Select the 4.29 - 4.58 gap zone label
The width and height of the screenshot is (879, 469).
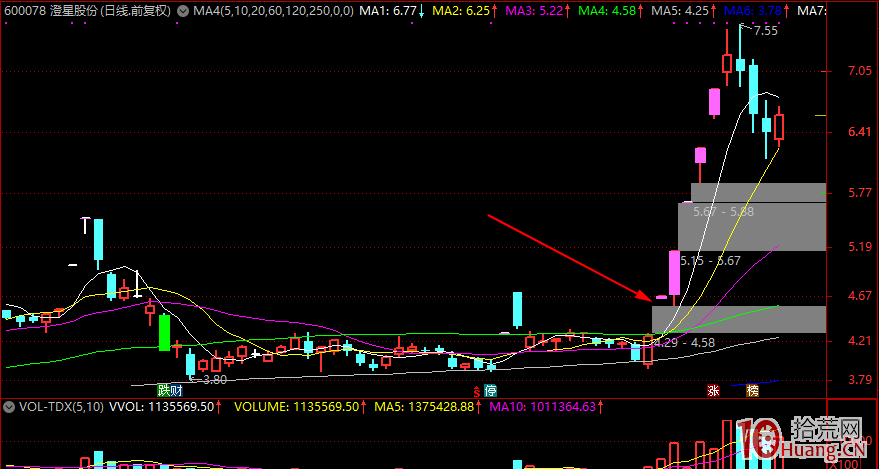(684, 343)
